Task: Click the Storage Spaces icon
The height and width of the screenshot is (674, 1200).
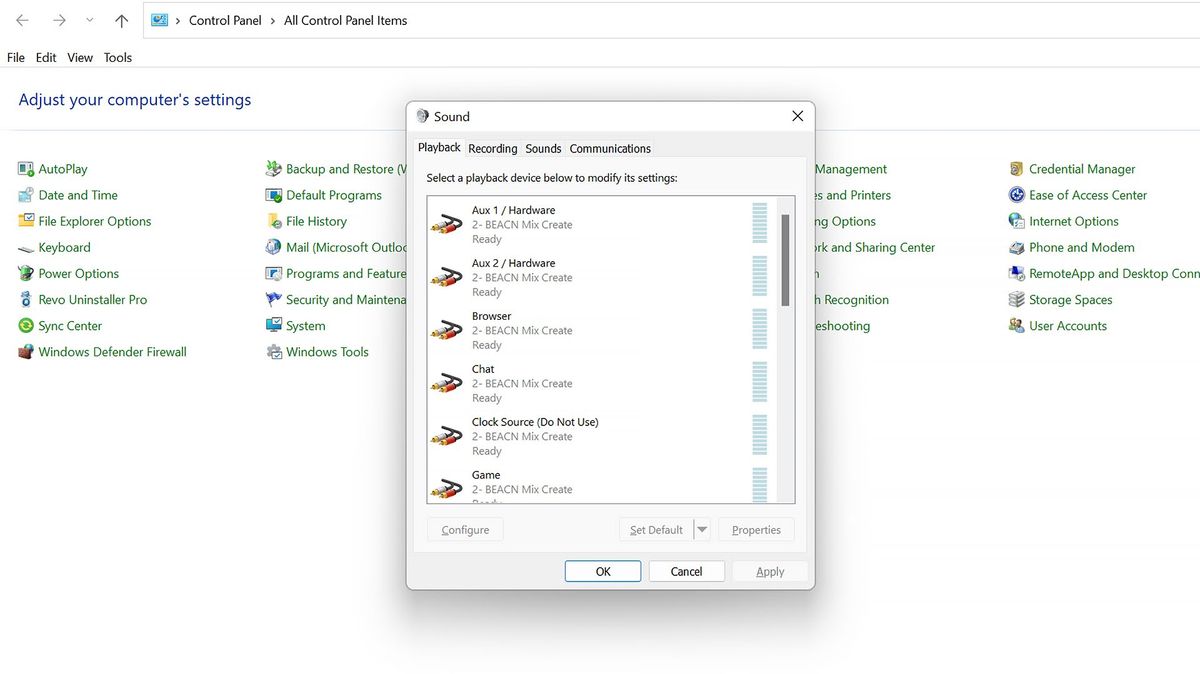Action: pyautogui.click(x=1017, y=300)
